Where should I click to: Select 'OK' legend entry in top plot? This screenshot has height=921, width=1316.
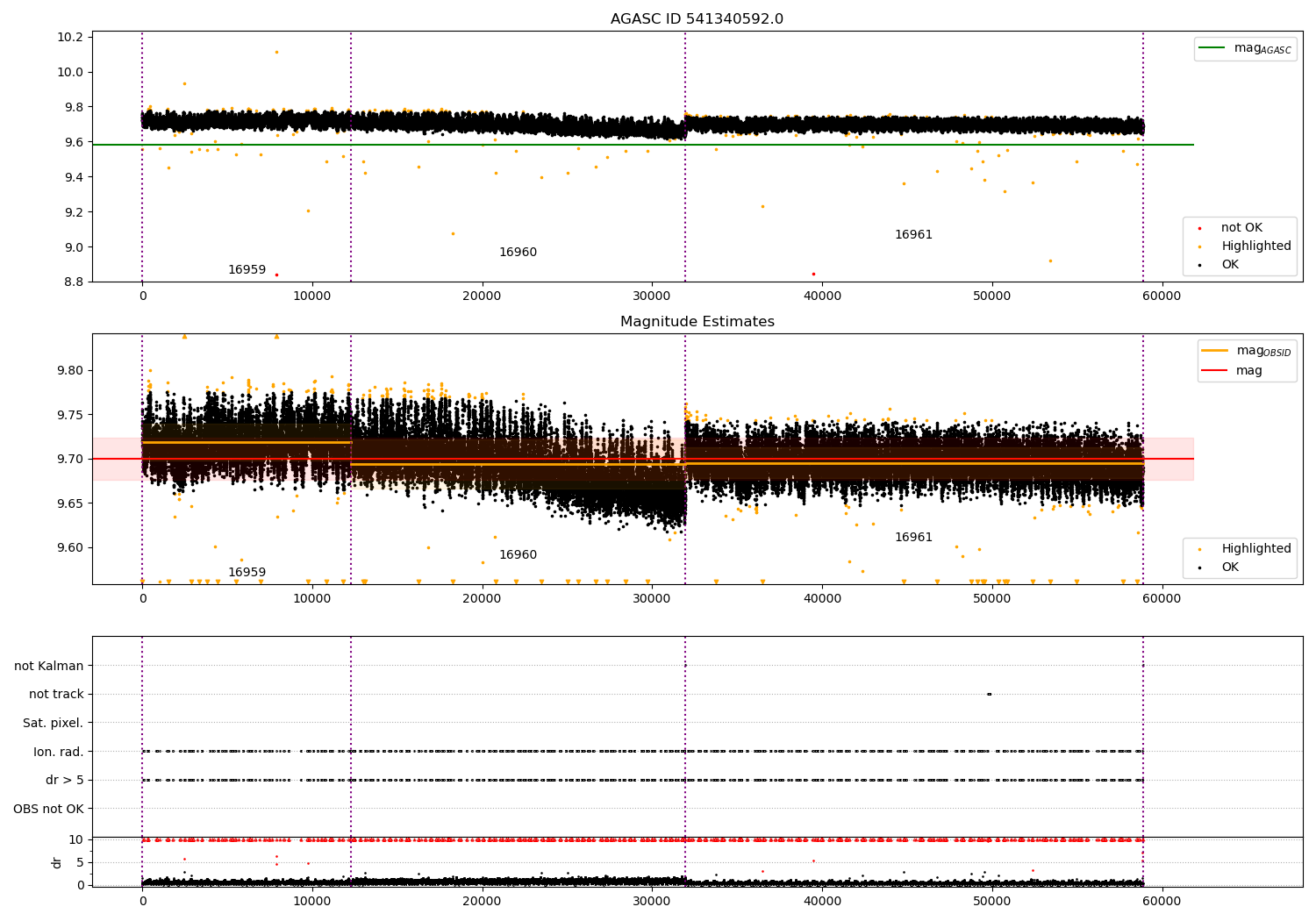click(1230, 265)
